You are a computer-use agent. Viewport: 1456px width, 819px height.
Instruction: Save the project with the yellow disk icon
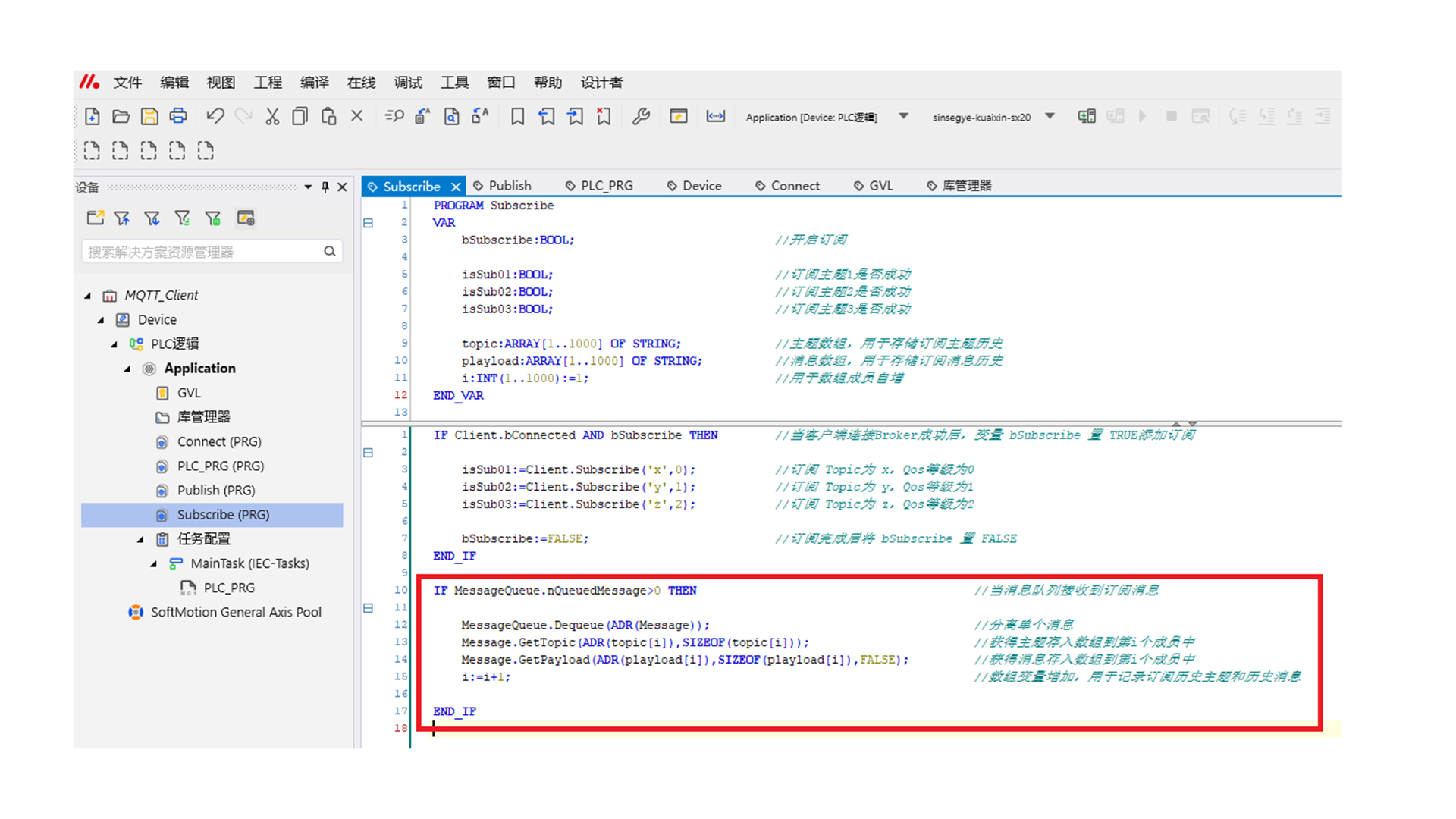(x=149, y=116)
